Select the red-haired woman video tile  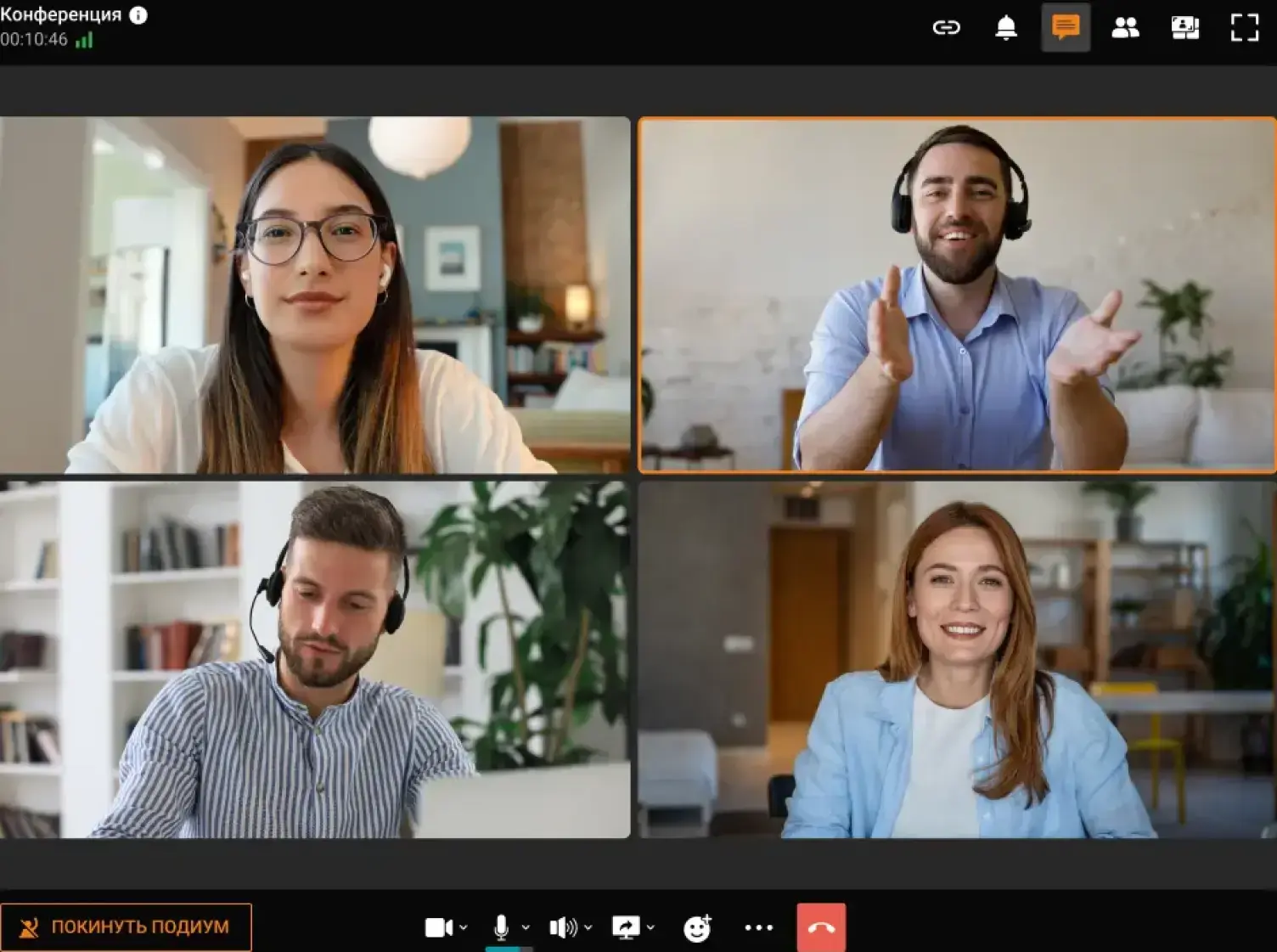tap(957, 660)
